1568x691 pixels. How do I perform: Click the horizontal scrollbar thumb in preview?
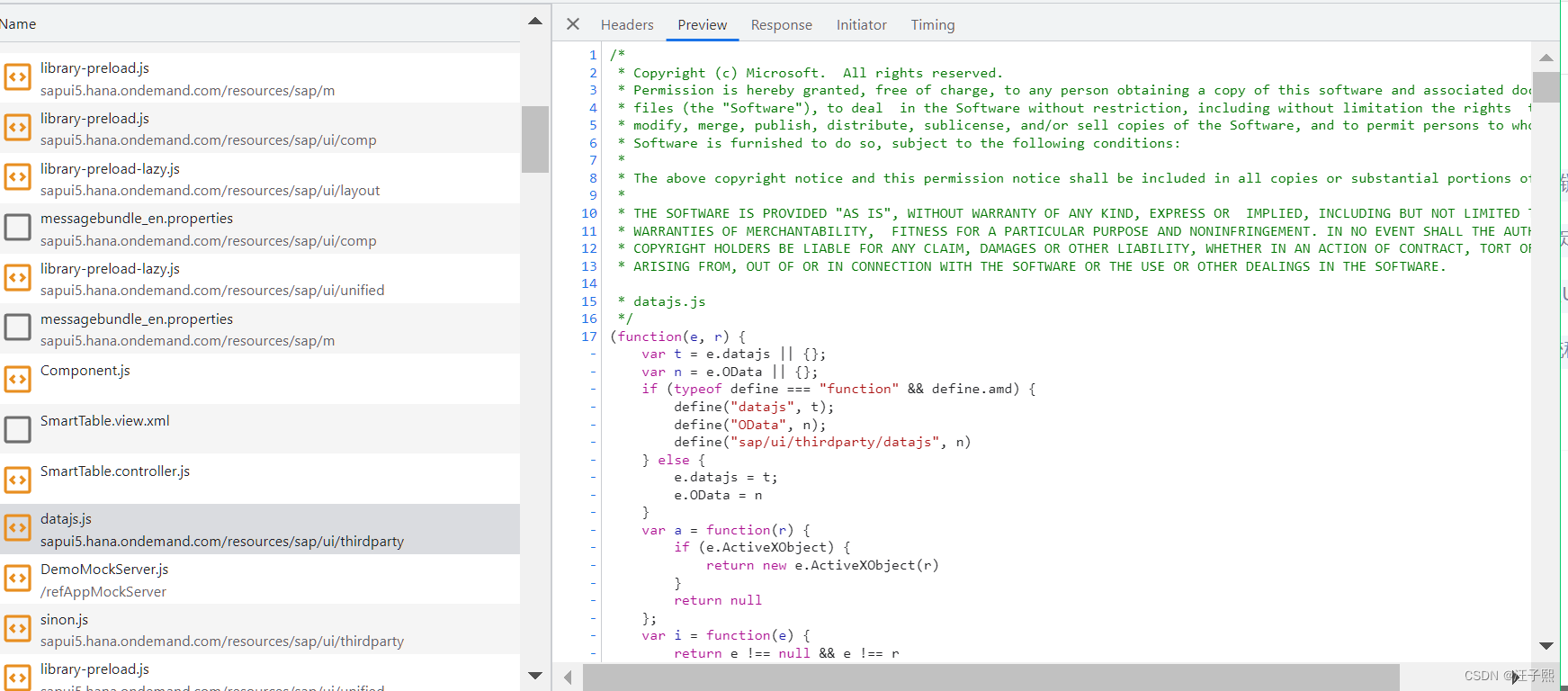point(990,677)
